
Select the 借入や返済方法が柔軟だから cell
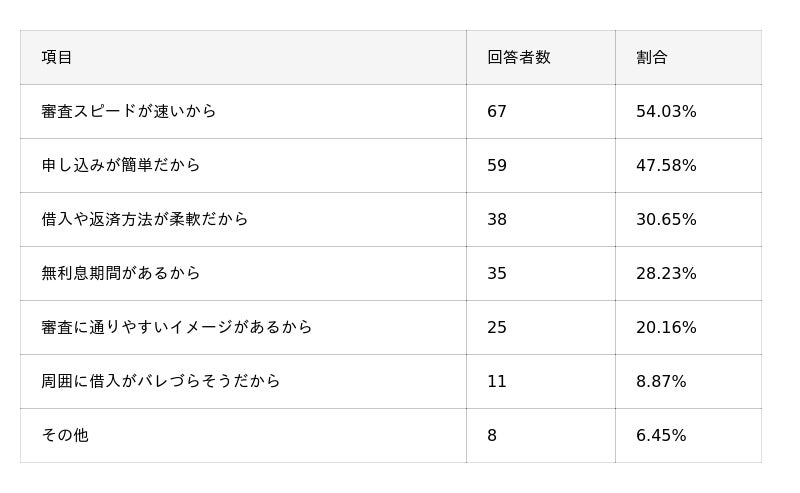click(x=145, y=220)
